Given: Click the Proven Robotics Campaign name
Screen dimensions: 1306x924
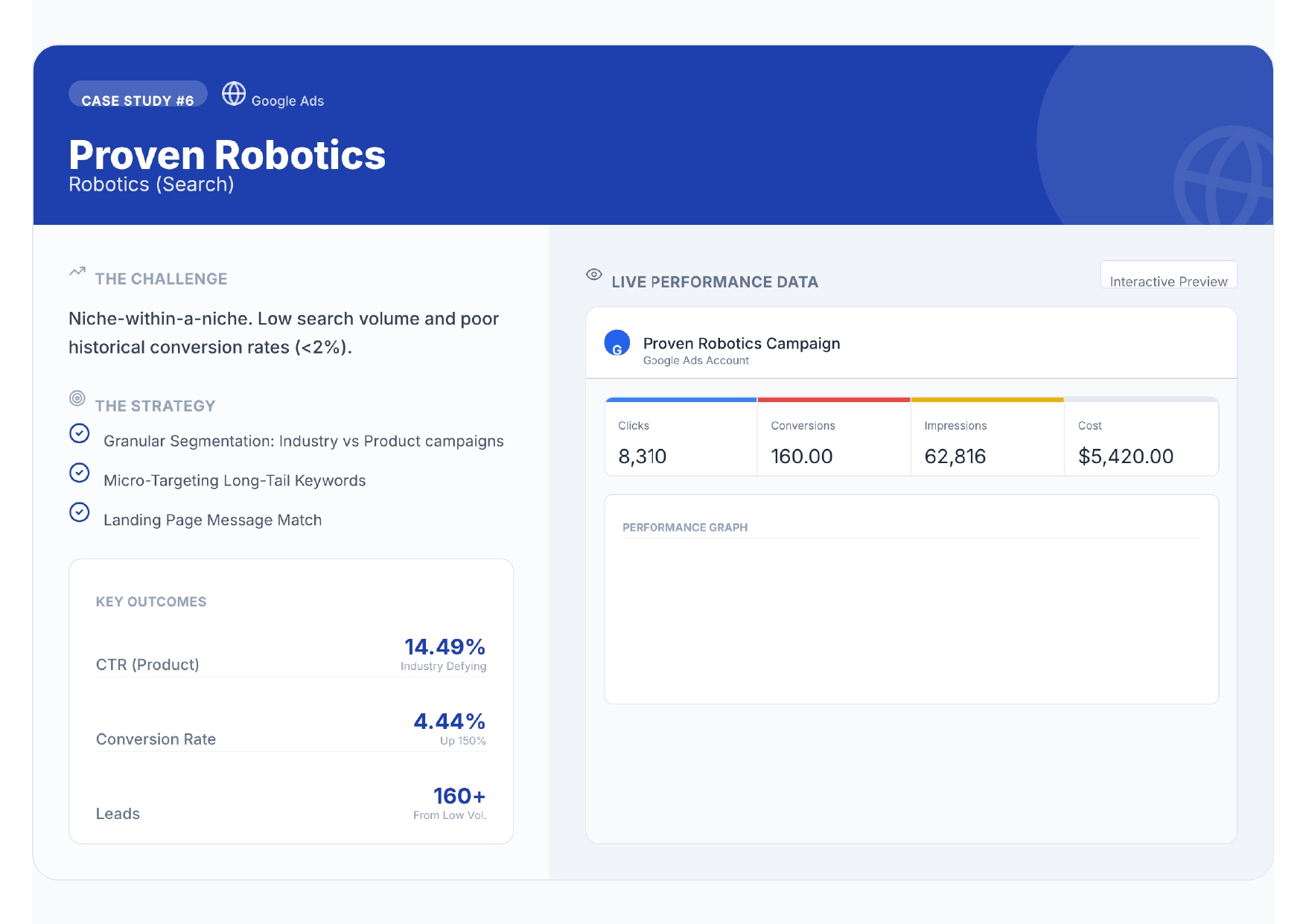Looking at the screenshot, I should coord(742,343).
